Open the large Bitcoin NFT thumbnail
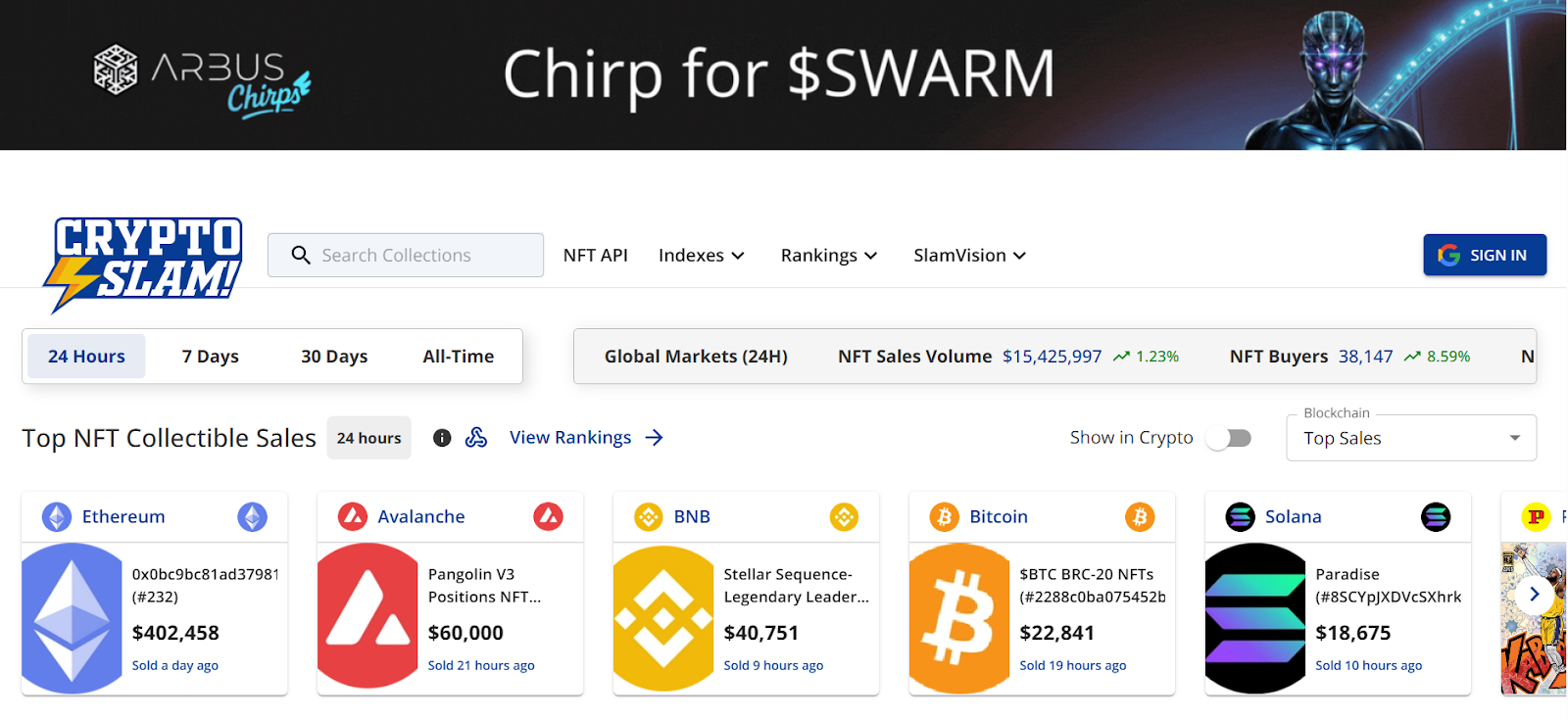The width and height of the screenshot is (1568, 720). (960, 619)
